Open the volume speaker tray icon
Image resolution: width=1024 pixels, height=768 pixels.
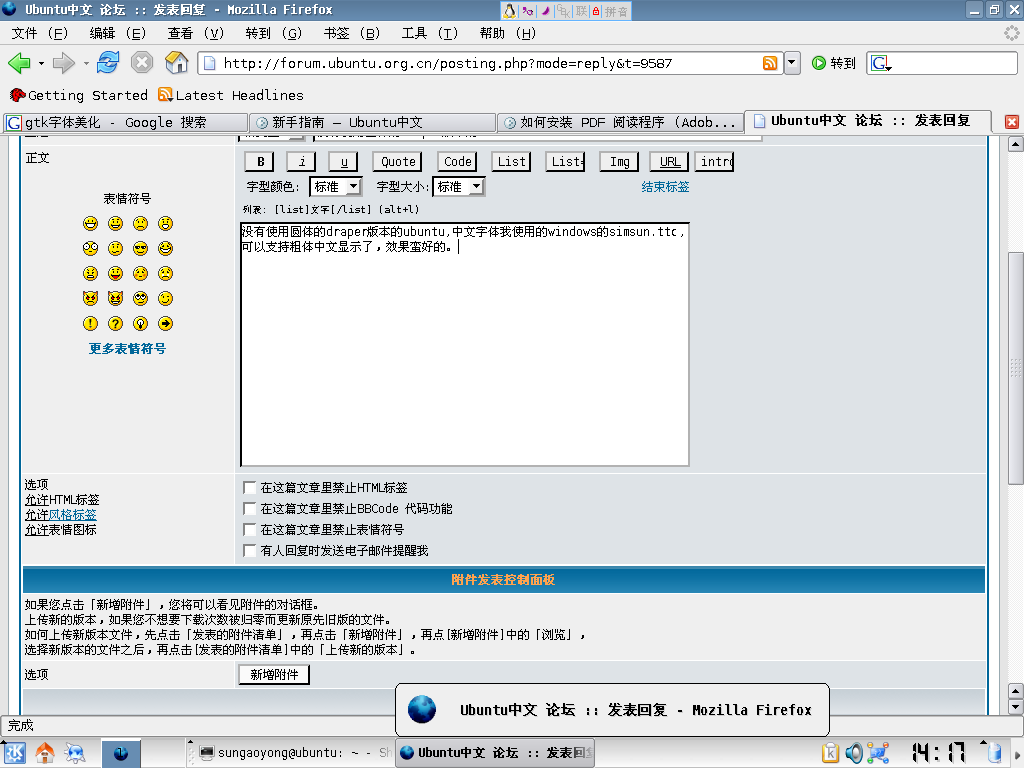854,753
